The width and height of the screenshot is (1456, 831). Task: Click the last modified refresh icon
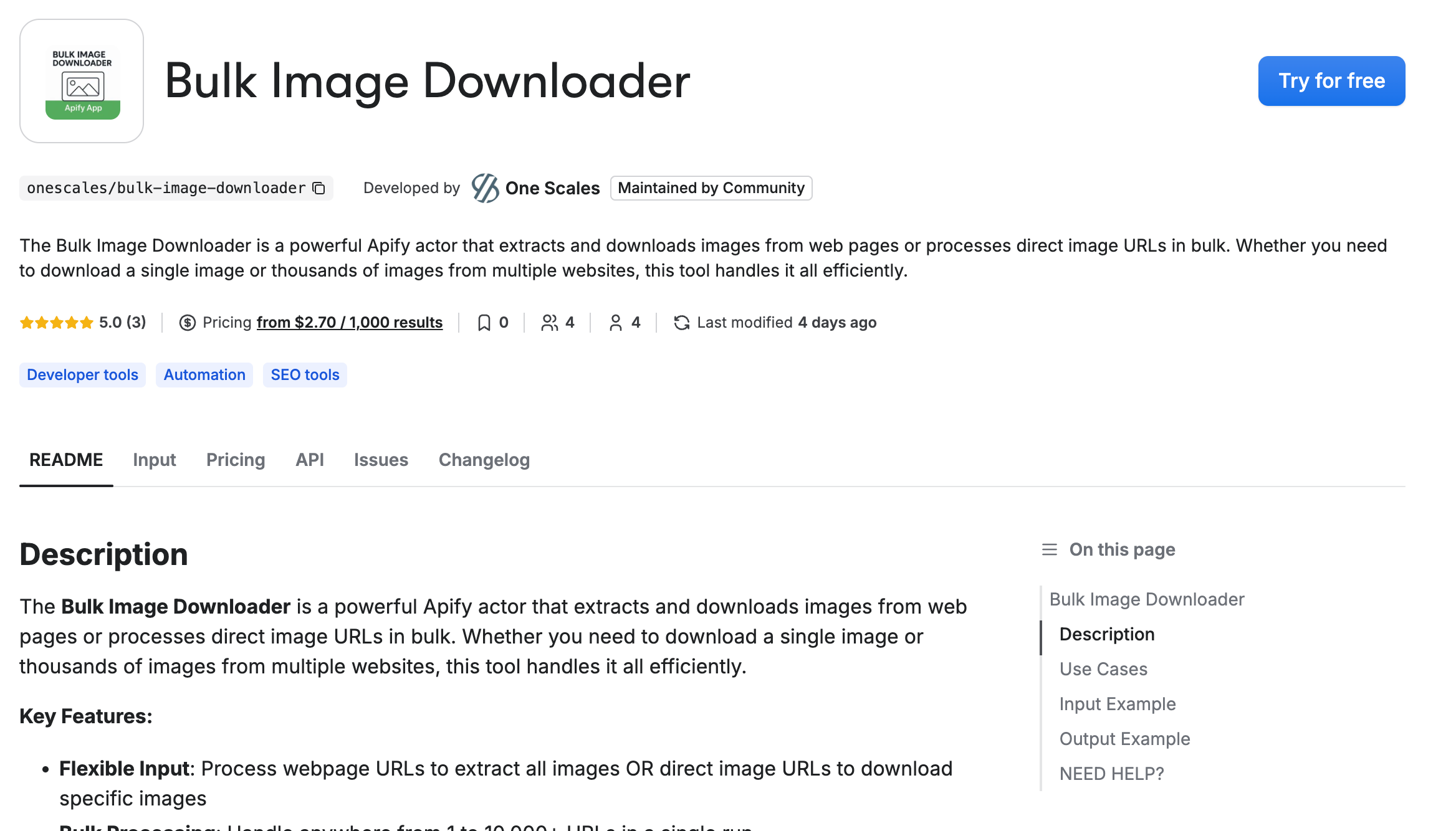pyautogui.click(x=681, y=323)
